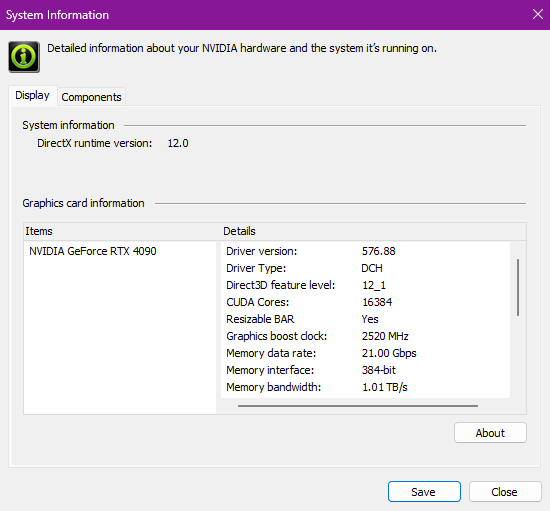550x511 pixels.
Task: Click the Memory bandwidth label
Action: [x=274, y=387]
